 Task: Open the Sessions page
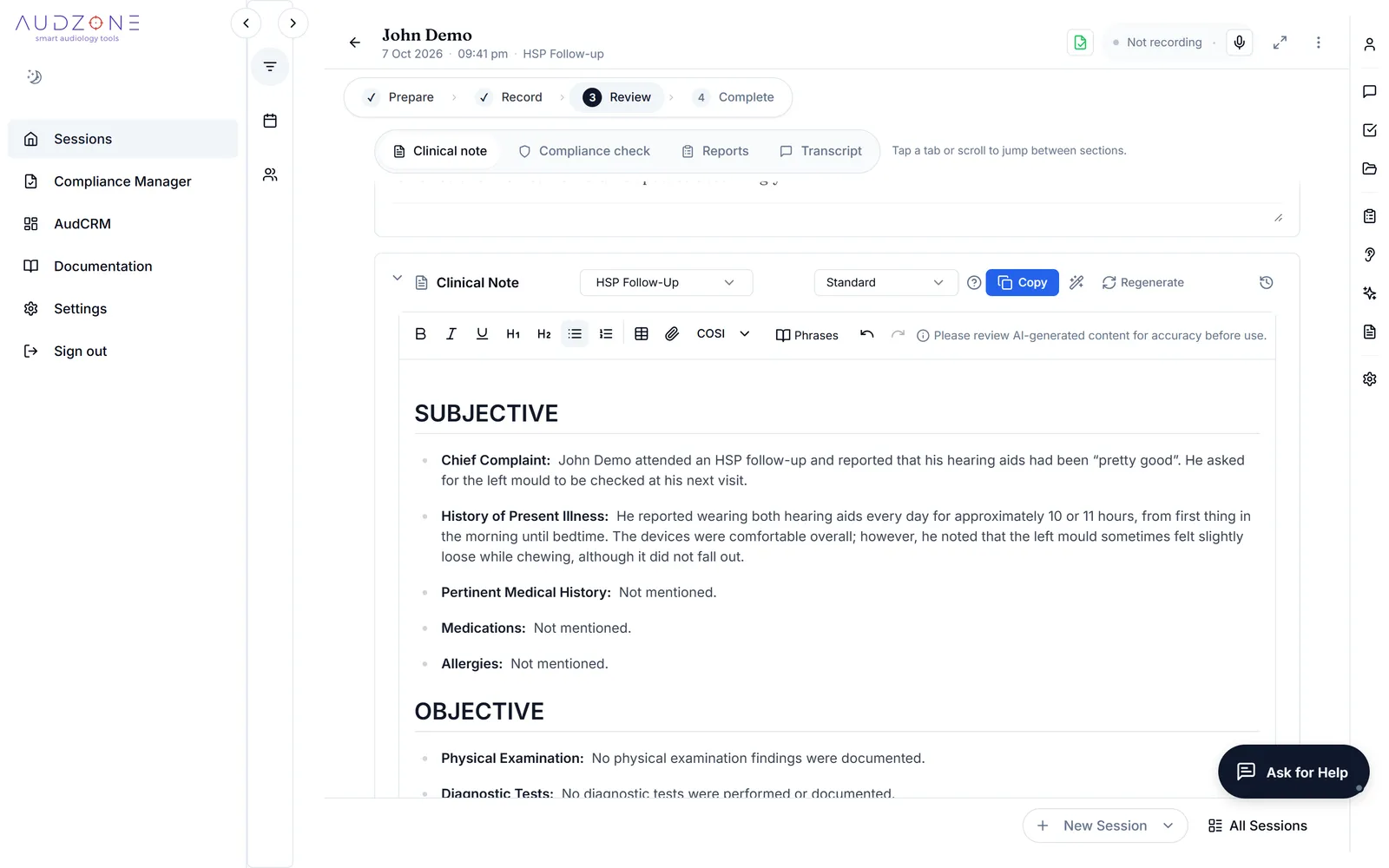[122, 139]
